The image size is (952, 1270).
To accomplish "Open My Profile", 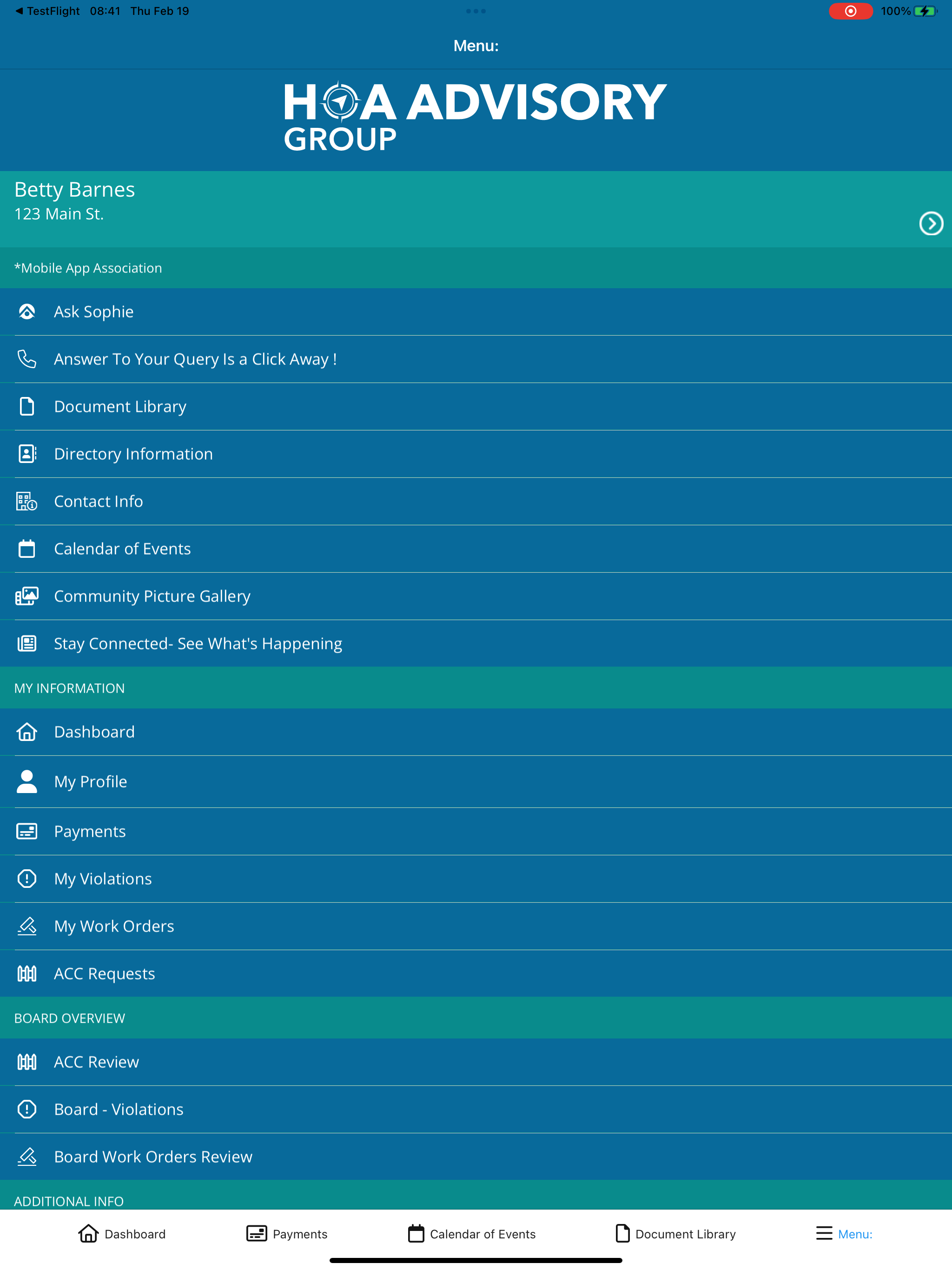I will (476, 781).
